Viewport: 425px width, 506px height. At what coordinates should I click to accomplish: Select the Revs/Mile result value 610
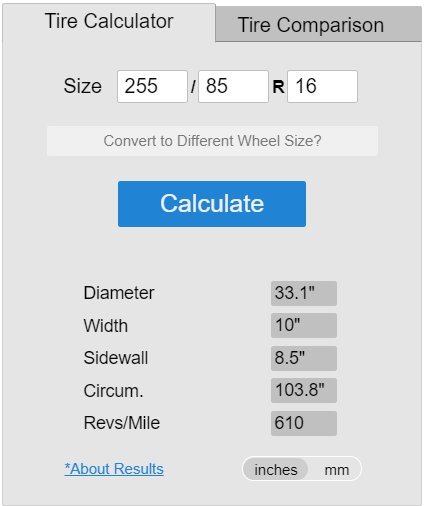[304, 423]
